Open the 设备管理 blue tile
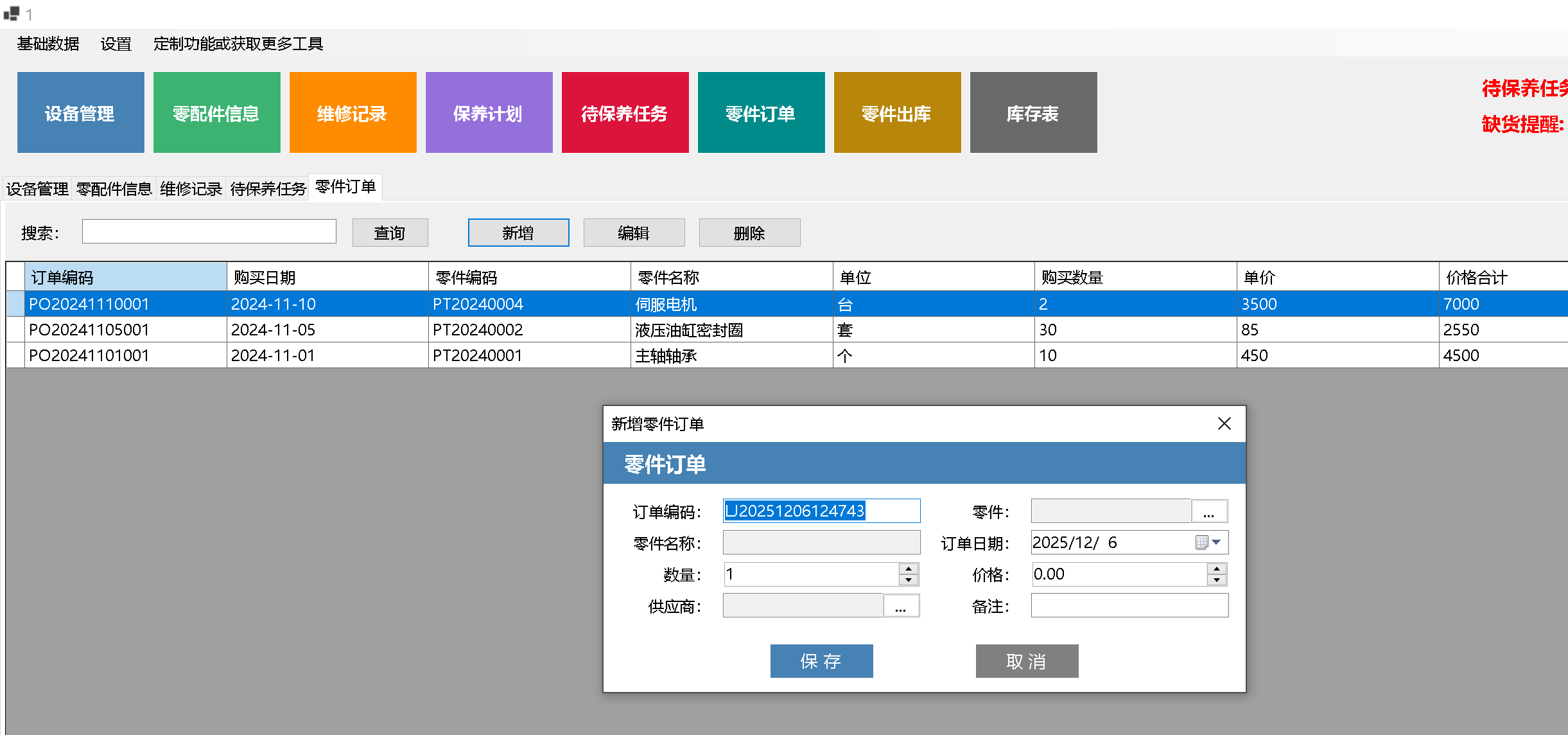 tap(80, 112)
